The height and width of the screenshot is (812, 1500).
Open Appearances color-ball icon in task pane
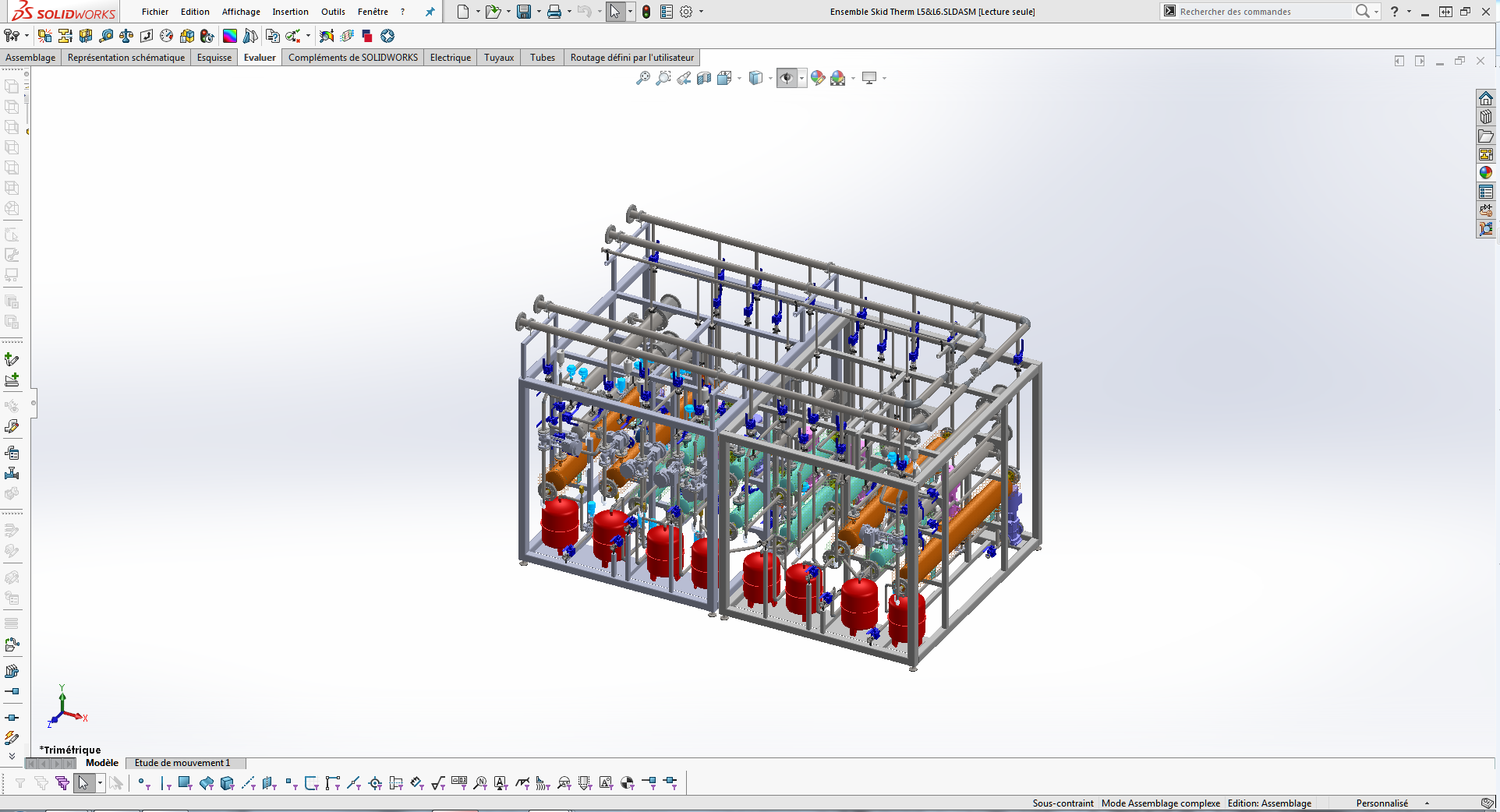pos(1486,173)
